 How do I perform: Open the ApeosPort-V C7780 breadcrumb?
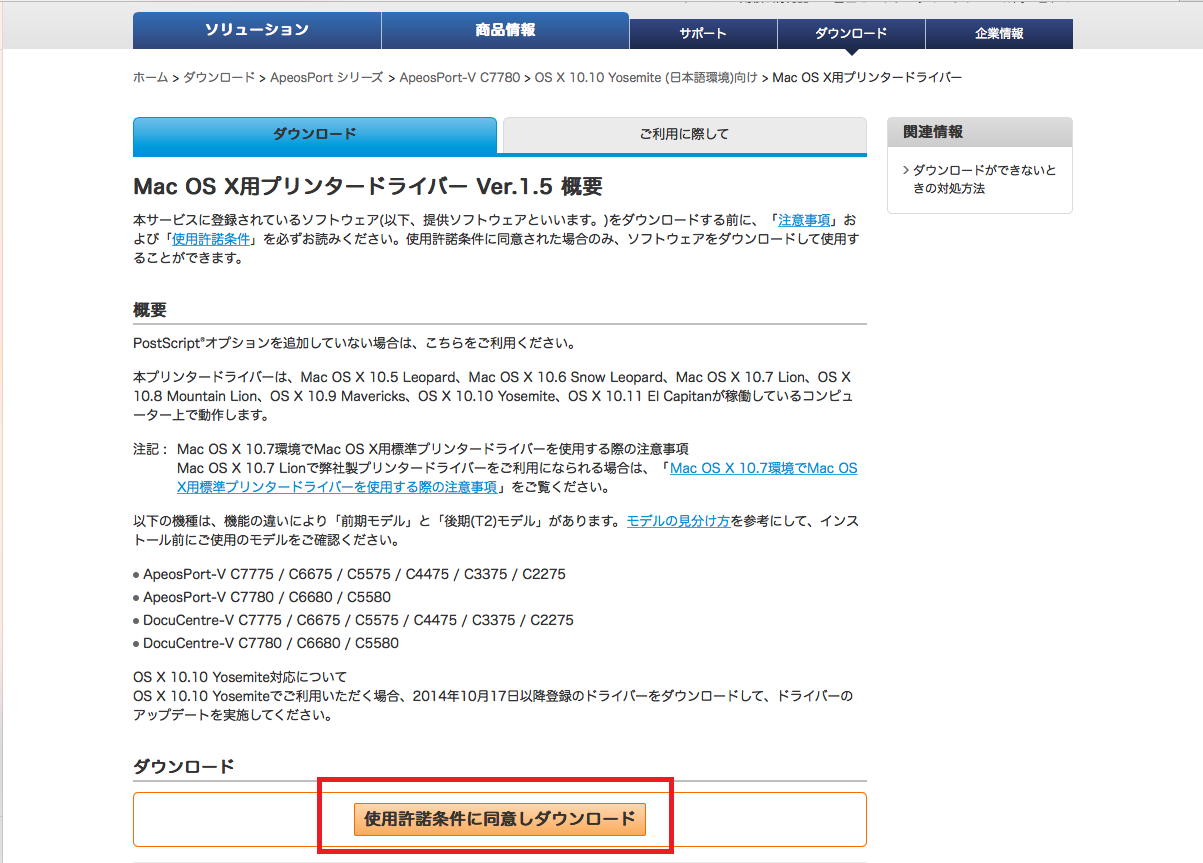460,77
